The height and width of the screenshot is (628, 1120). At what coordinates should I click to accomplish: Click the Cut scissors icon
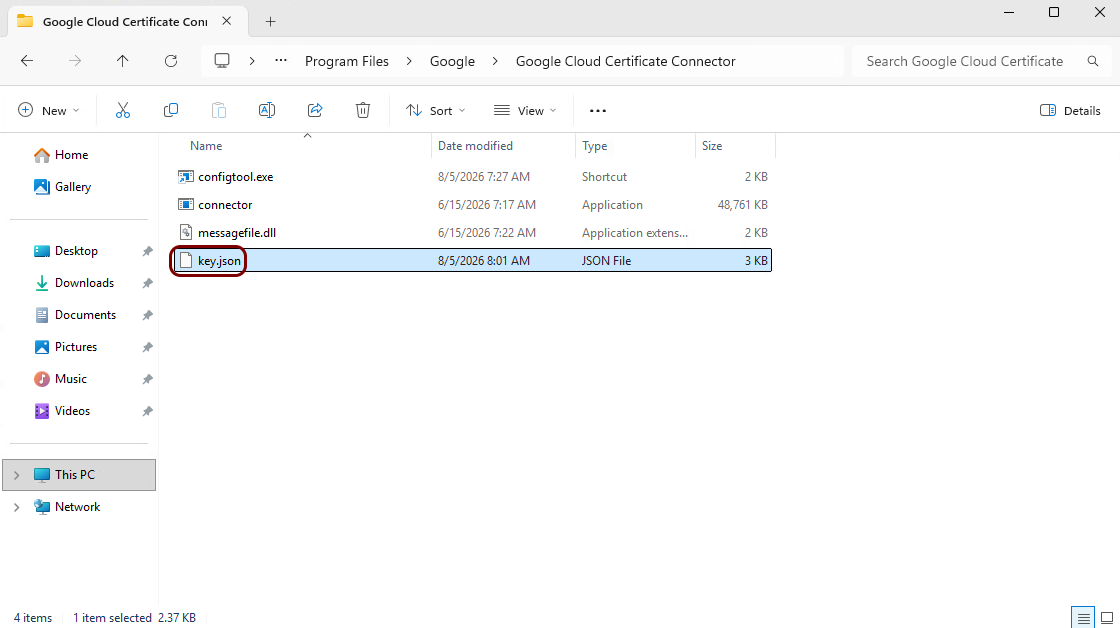tap(123, 110)
